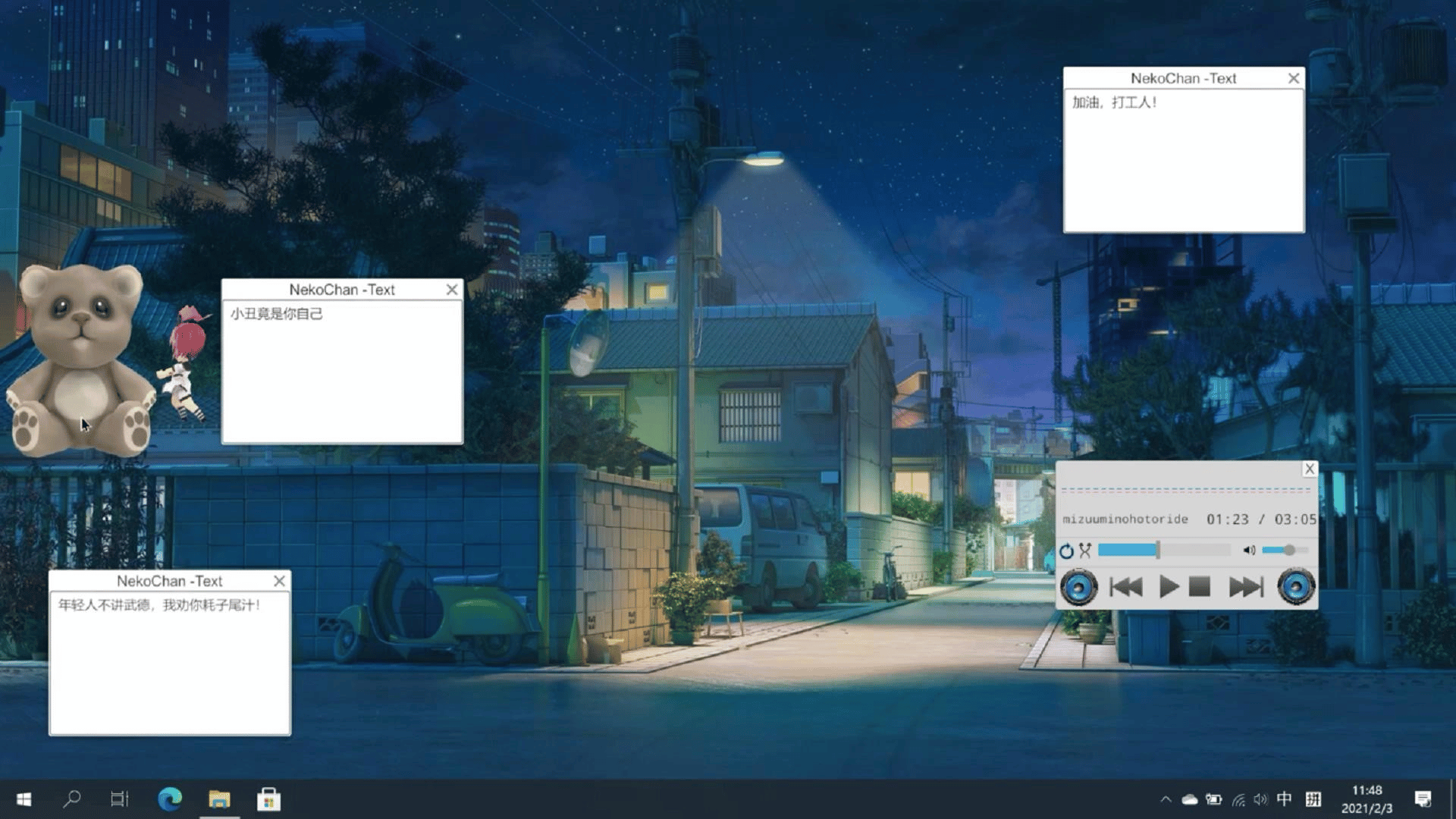Viewport: 1456px width, 819px height.
Task: Open Microsoft Edge from the taskbar
Action: click(170, 799)
